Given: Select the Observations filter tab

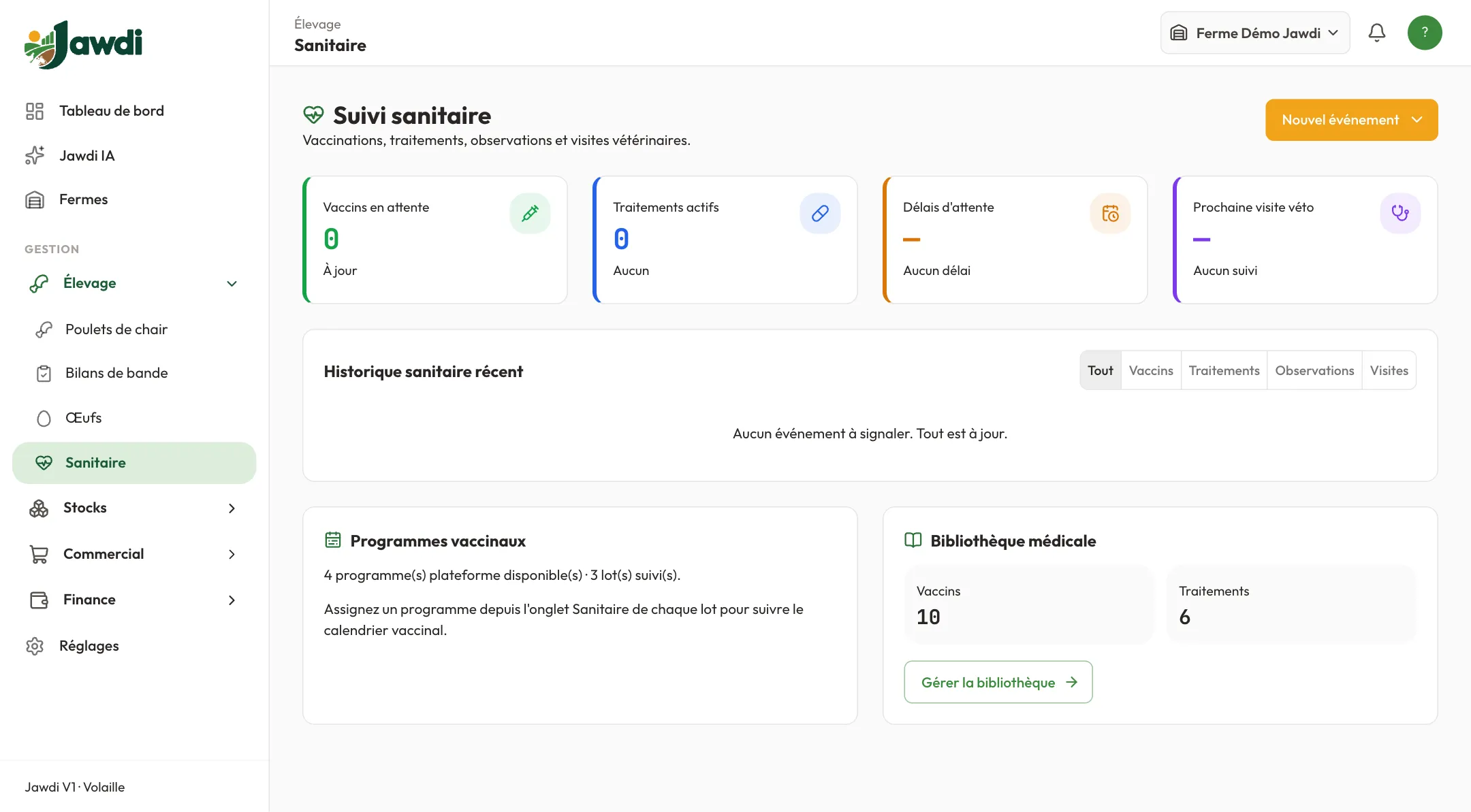Looking at the screenshot, I should click(1314, 370).
